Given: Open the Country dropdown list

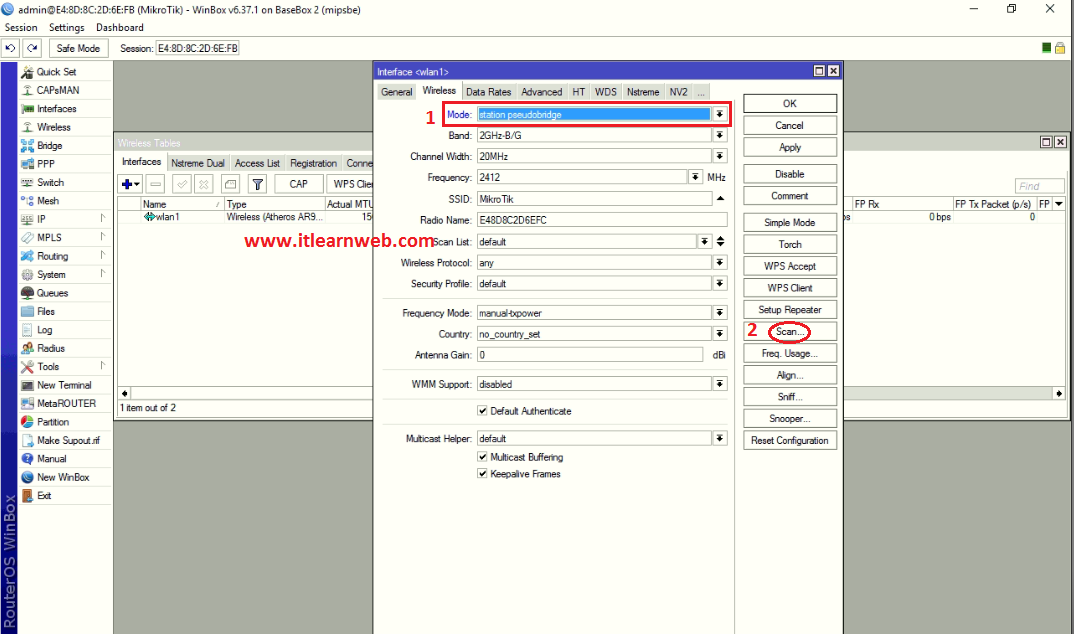Looking at the screenshot, I should pos(719,332).
